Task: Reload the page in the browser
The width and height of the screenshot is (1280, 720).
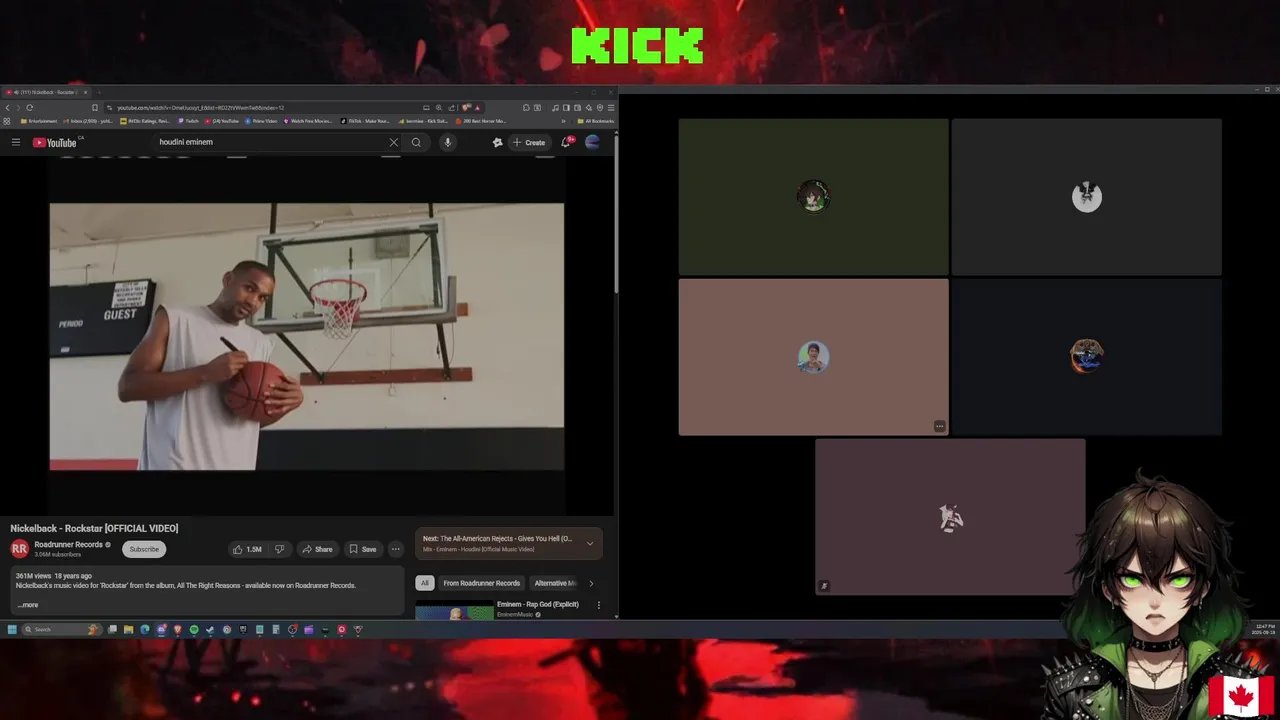Action: click(29, 107)
